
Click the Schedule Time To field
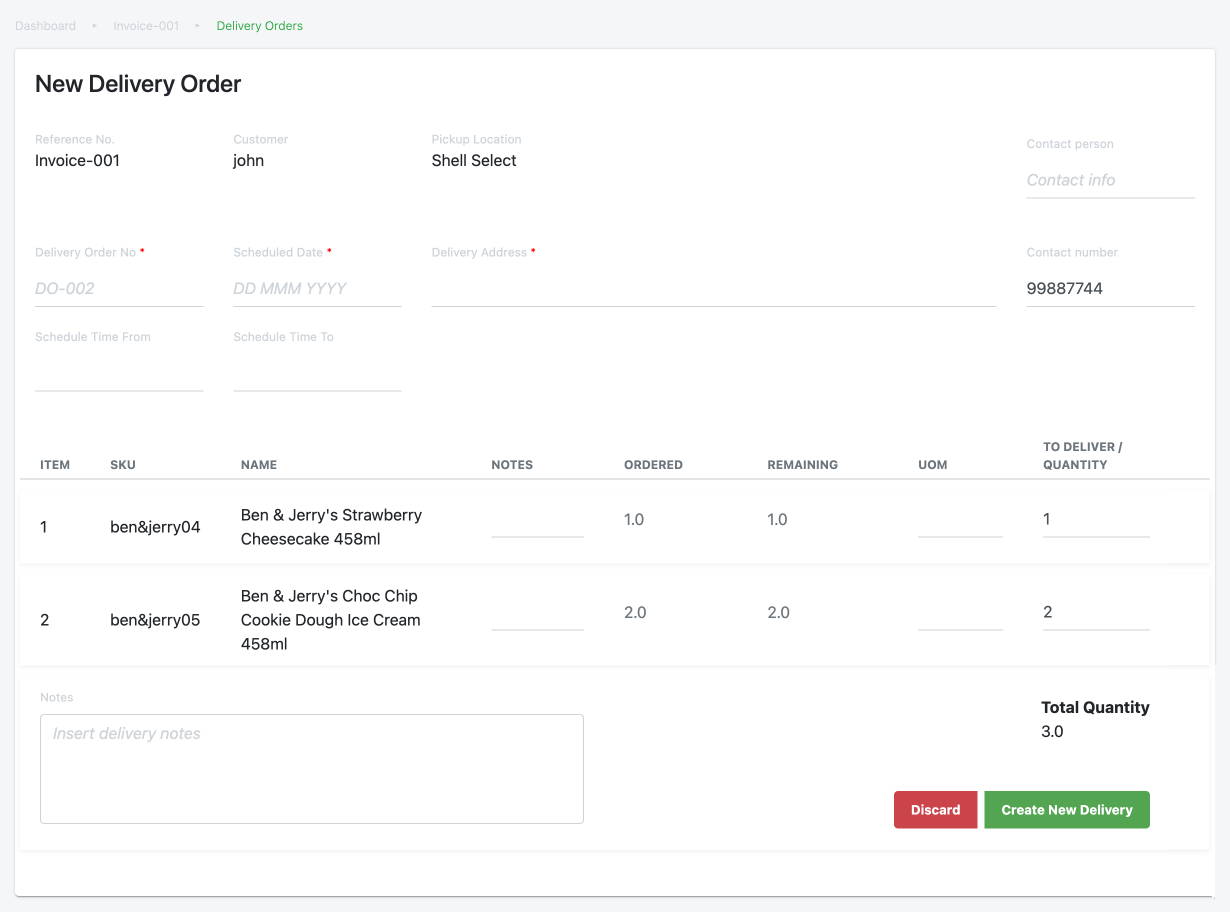point(317,373)
